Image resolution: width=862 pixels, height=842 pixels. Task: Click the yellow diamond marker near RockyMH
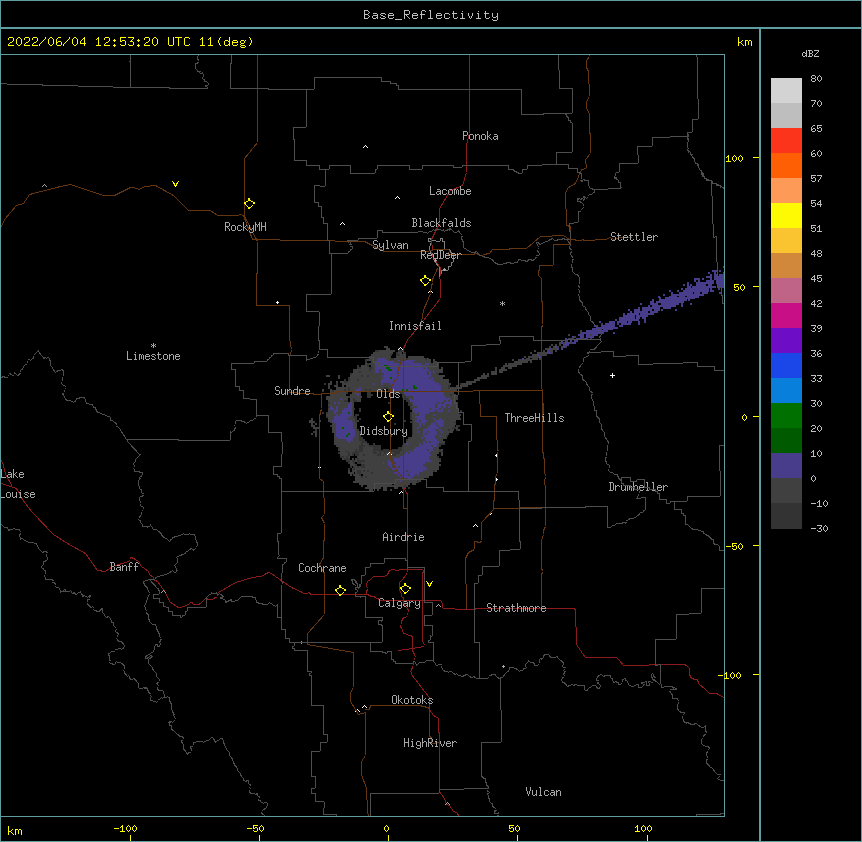click(x=250, y=204)
